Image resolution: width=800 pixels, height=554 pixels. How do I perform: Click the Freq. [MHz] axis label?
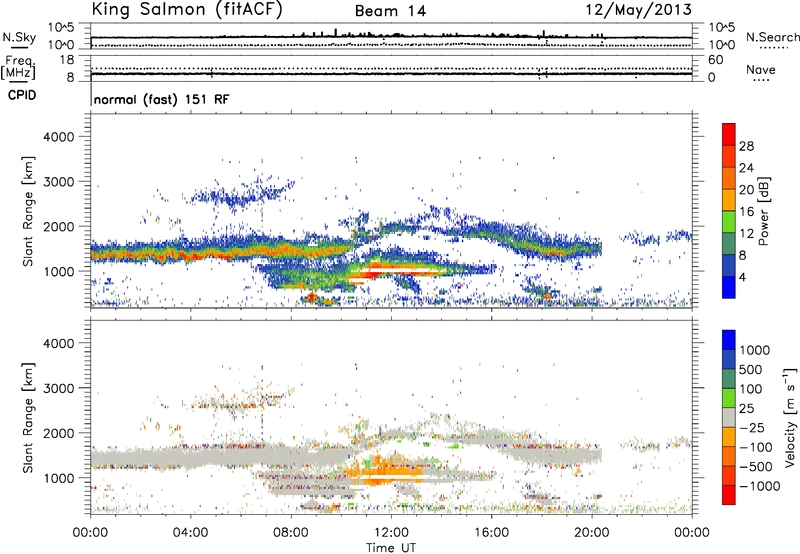pyautogui.click(x=18, y=68)
